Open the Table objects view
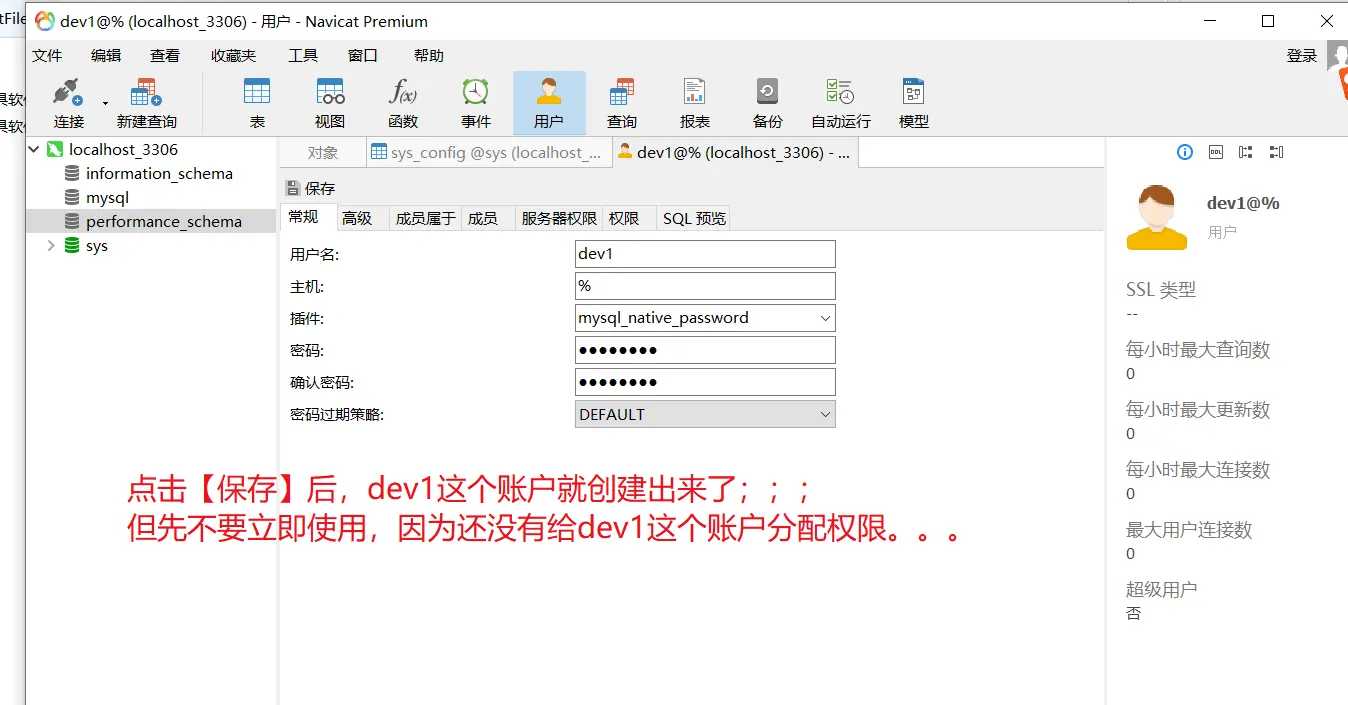 pos(257,103)
